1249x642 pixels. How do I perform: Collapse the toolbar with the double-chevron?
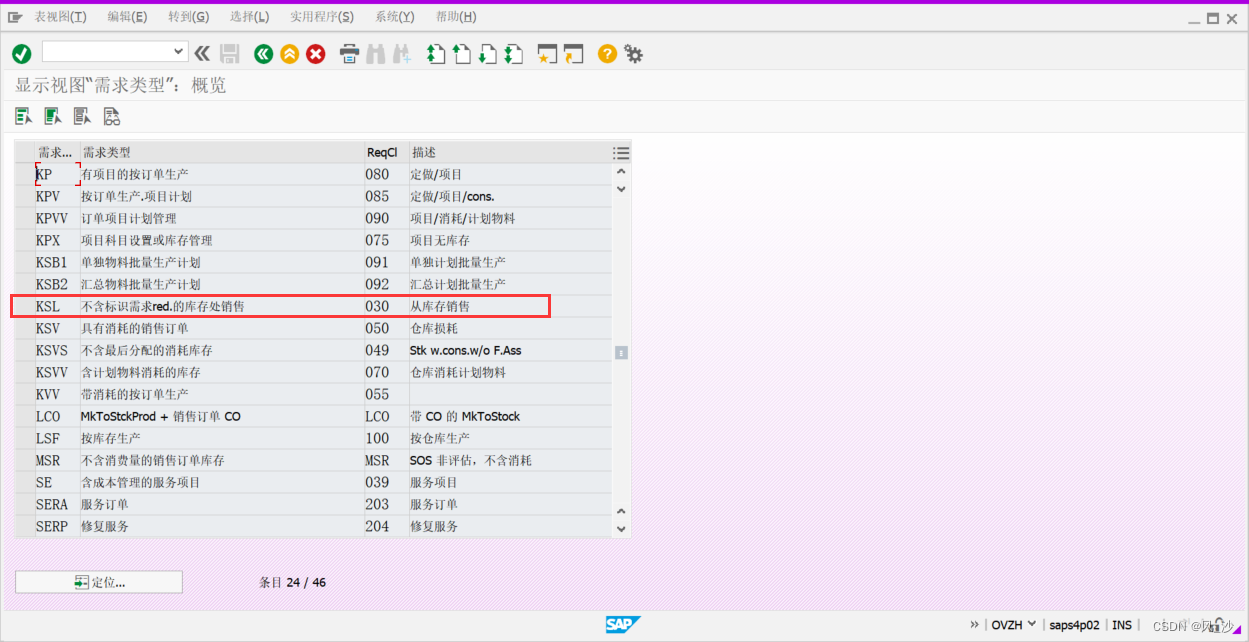(200, 54)
